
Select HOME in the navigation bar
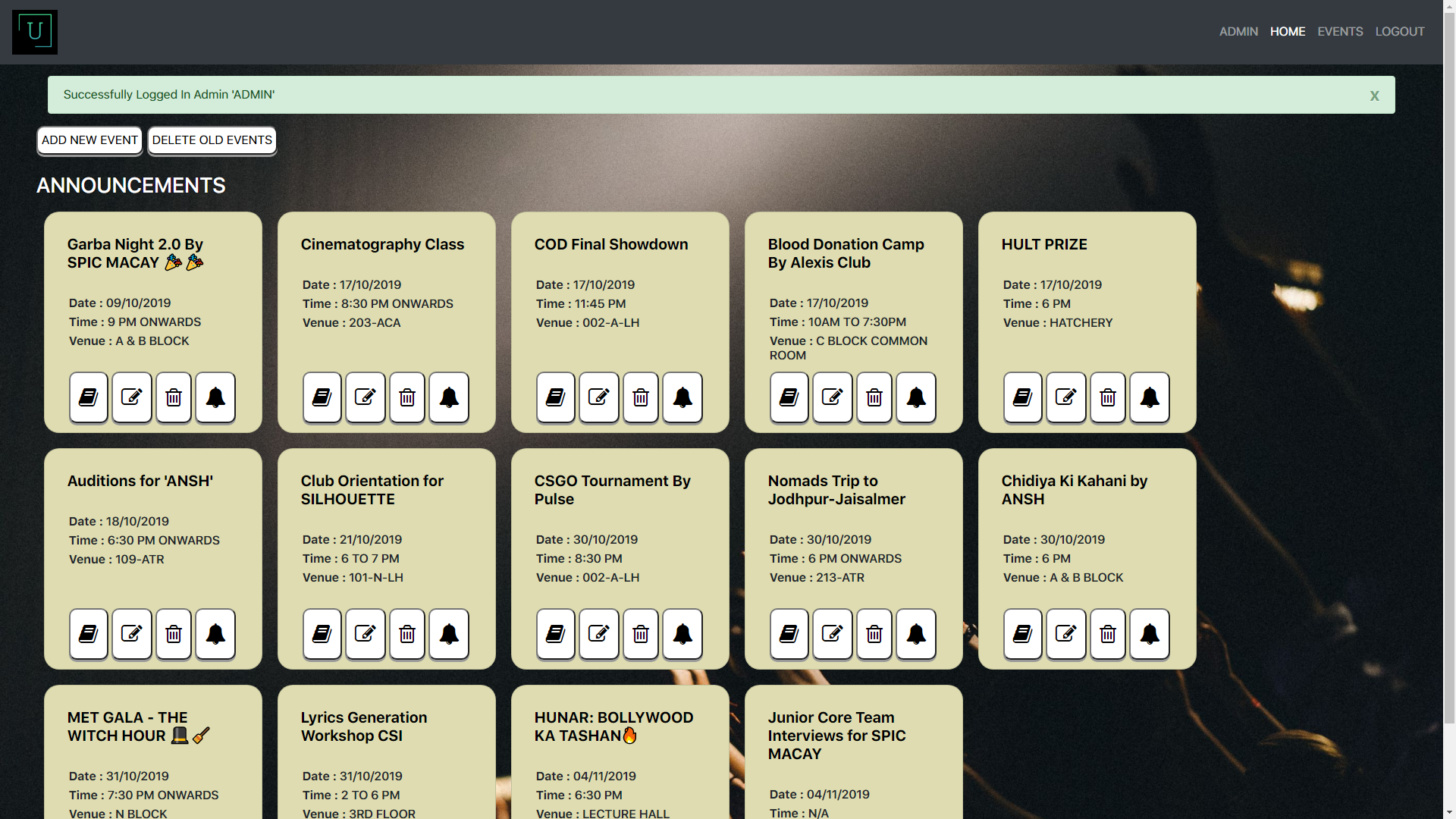[1288, 32]
